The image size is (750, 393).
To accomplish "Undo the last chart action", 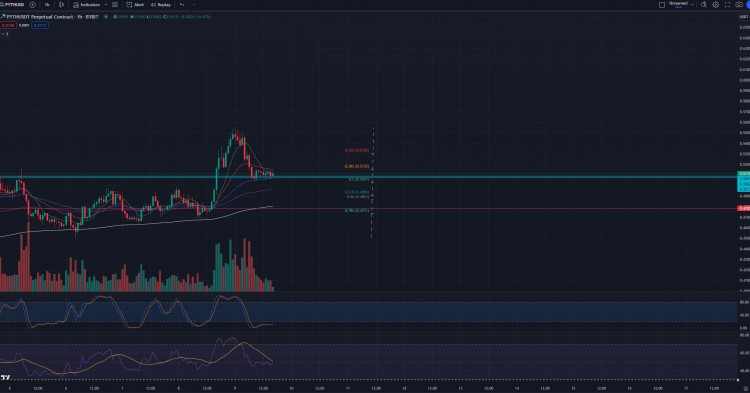I will click(182, 4).
